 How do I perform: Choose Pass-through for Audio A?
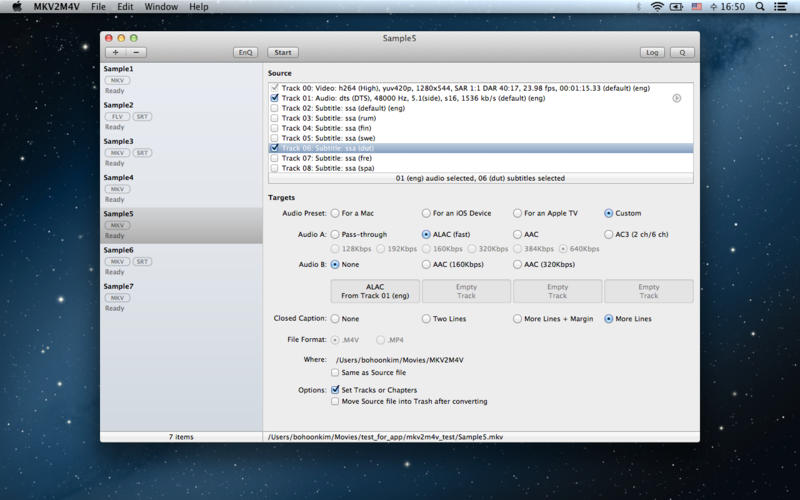(x=335, y=234)
